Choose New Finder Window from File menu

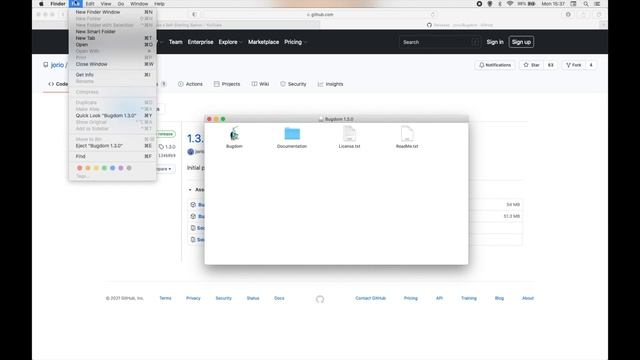click(113, 12)
